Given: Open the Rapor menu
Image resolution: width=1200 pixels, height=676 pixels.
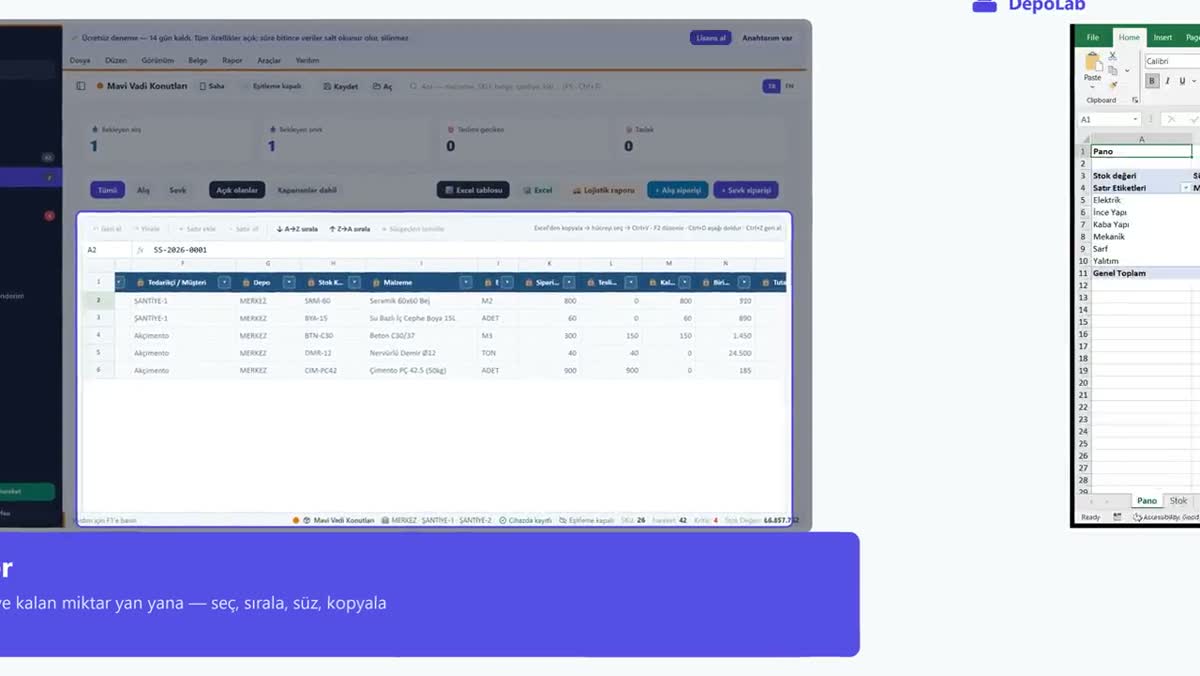Looking at the screenshot, I should [232, 61].
